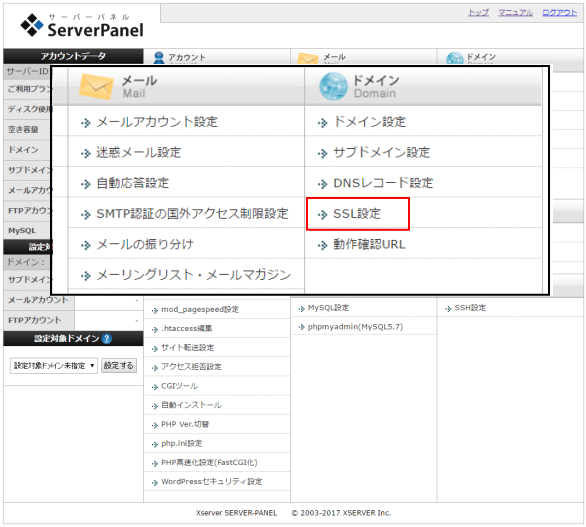Open 自動インストール
Image resolution: width=586 pixels, height=527 pixels.
[191, 405]
